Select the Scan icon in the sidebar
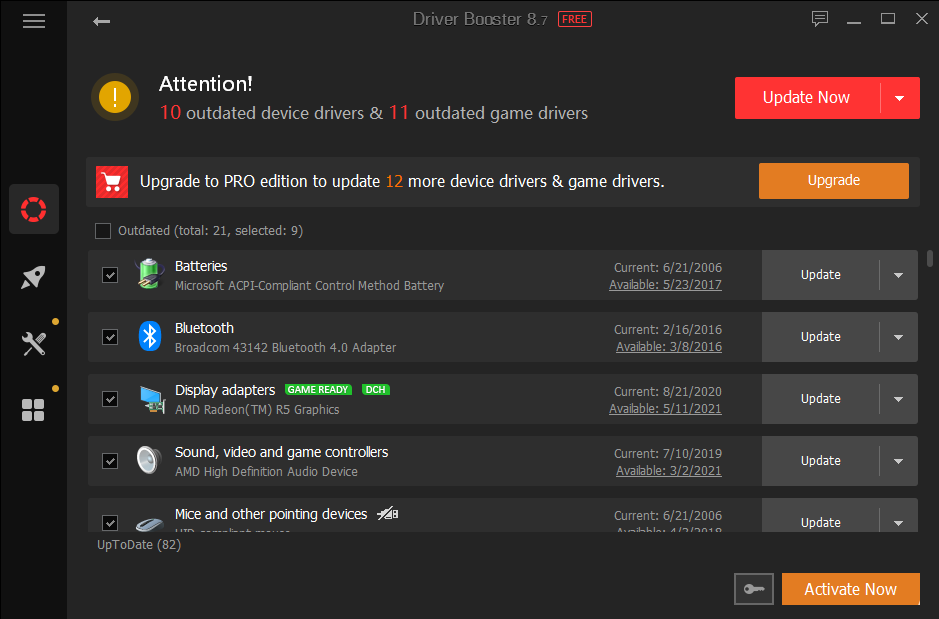 (x=33, y=209)
